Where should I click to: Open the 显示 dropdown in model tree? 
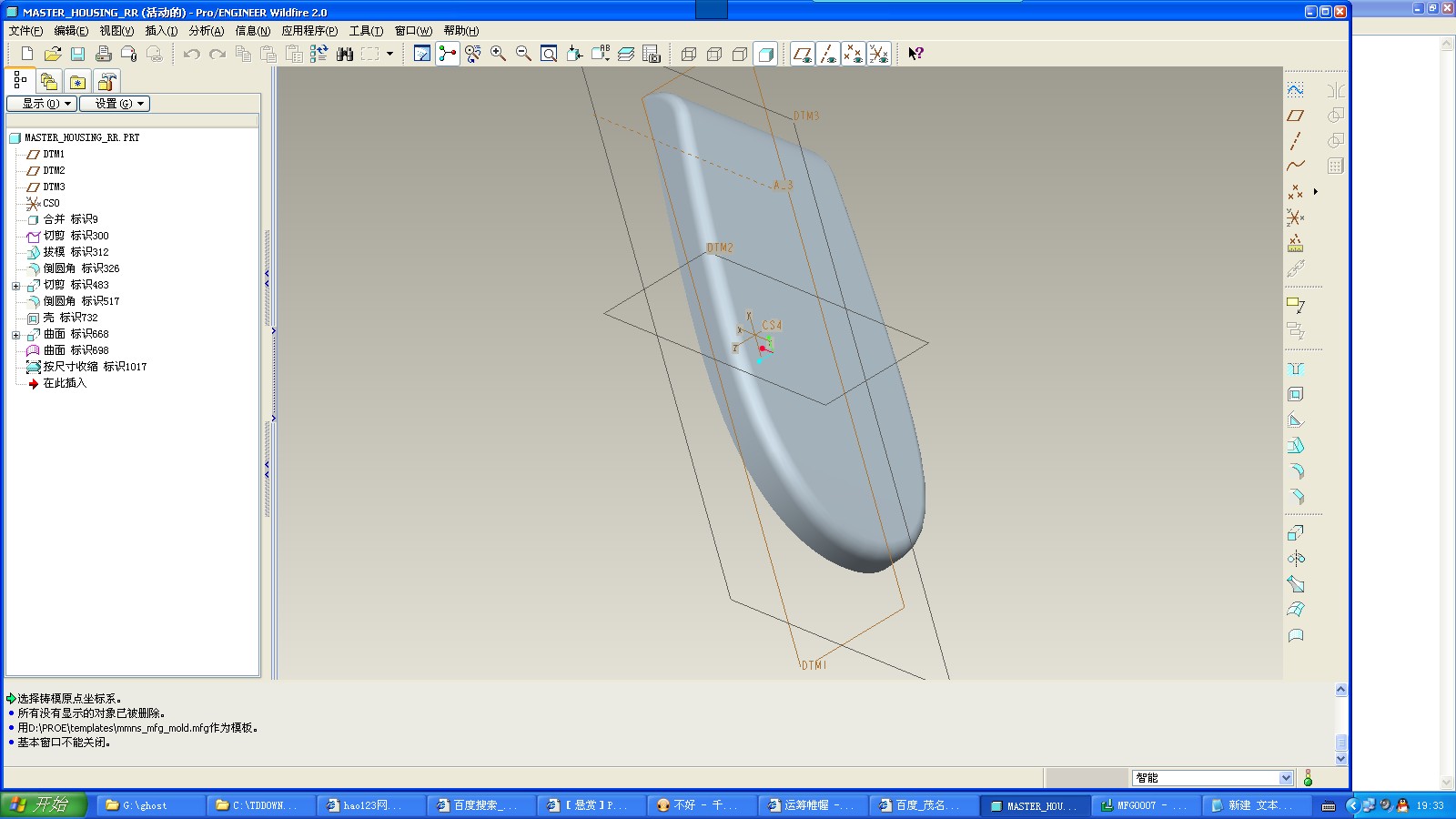(x=42, y=104)
